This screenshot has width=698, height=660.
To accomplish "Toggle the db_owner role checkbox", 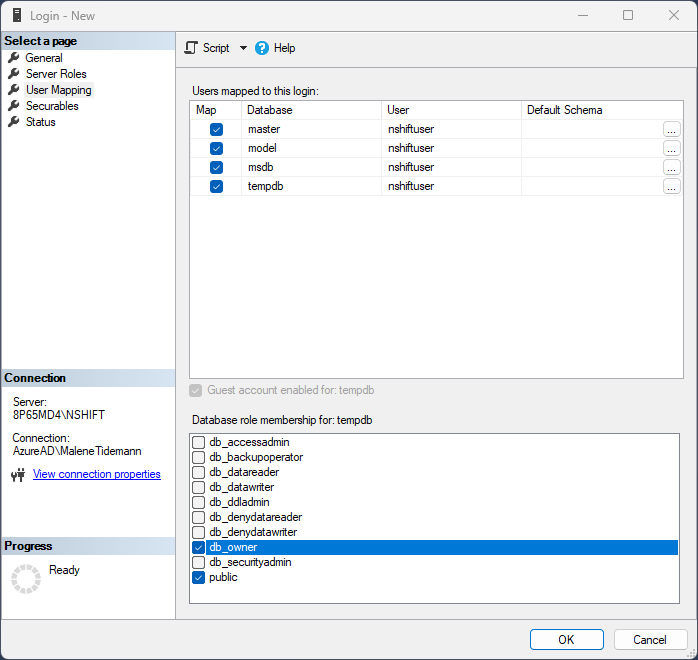I will [x=199, y=547].
